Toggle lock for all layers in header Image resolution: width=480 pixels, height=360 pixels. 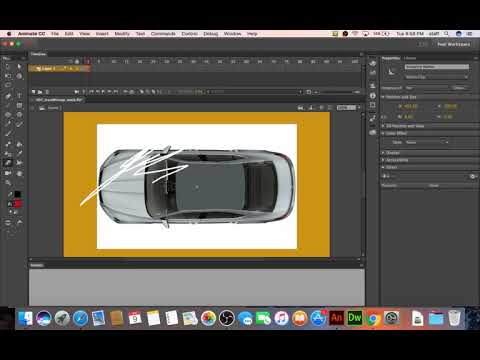click(x=77, y=61)
